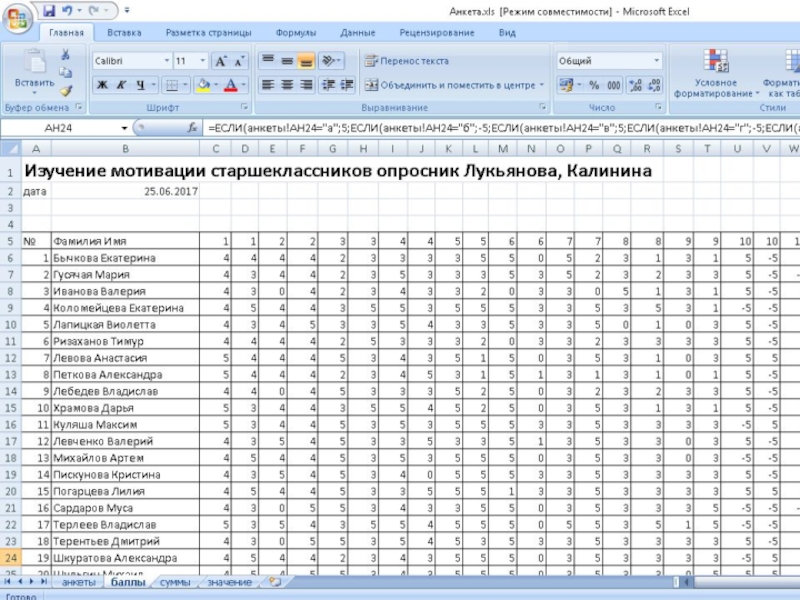Click the Save icon in quick access toolbar
The image size is (800, 600).
[x=48, y=11]
